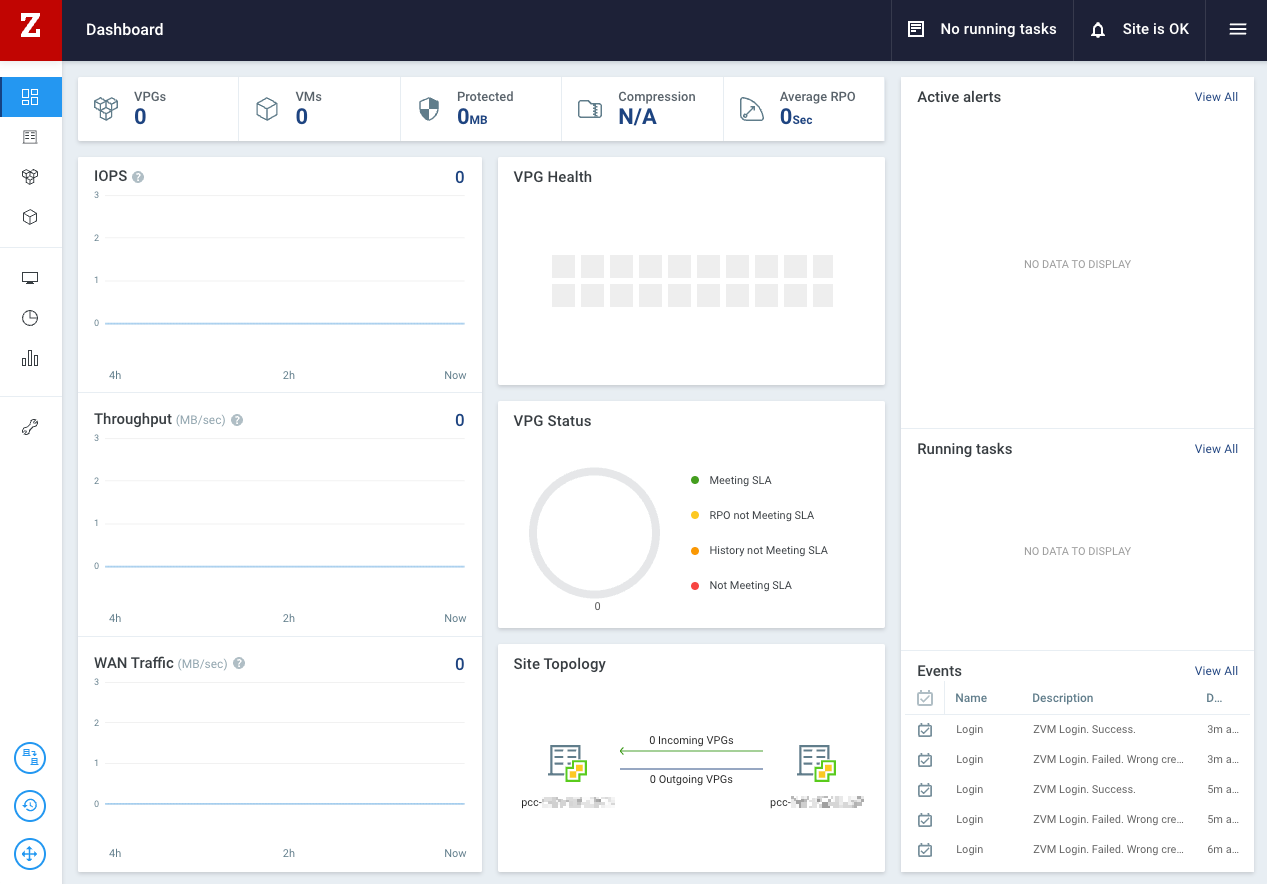Click the Average RPO 0Sec value
1267x884 pixels.
point(796,117)
